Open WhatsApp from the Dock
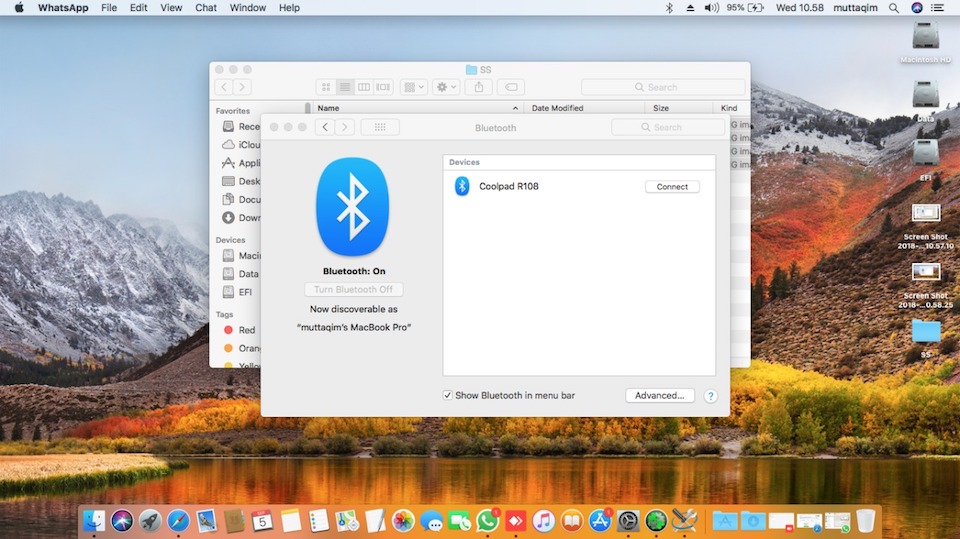Image resolution: width=960 pixels, height=539 pixels. click(487, 521)
